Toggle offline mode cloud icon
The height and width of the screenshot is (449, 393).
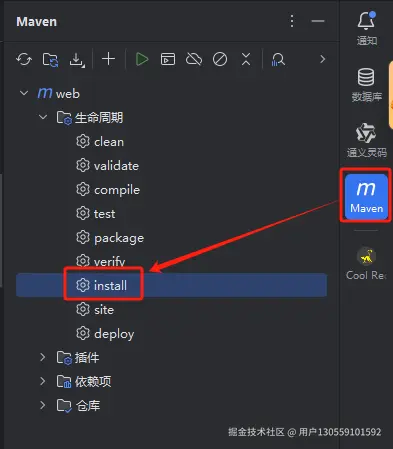(194, 59)
